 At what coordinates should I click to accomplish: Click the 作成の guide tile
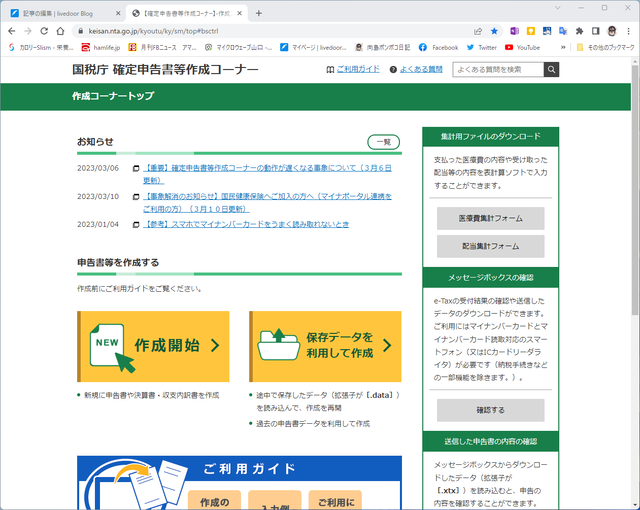click(x=214, y=501)
